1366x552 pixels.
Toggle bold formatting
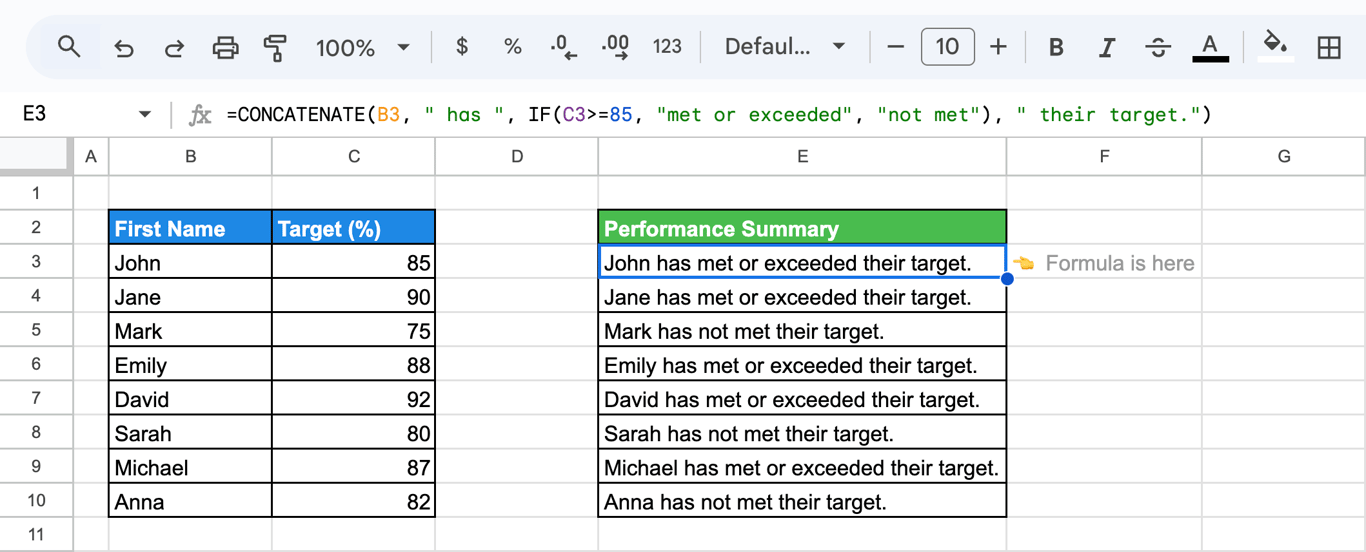point(1056,47)
